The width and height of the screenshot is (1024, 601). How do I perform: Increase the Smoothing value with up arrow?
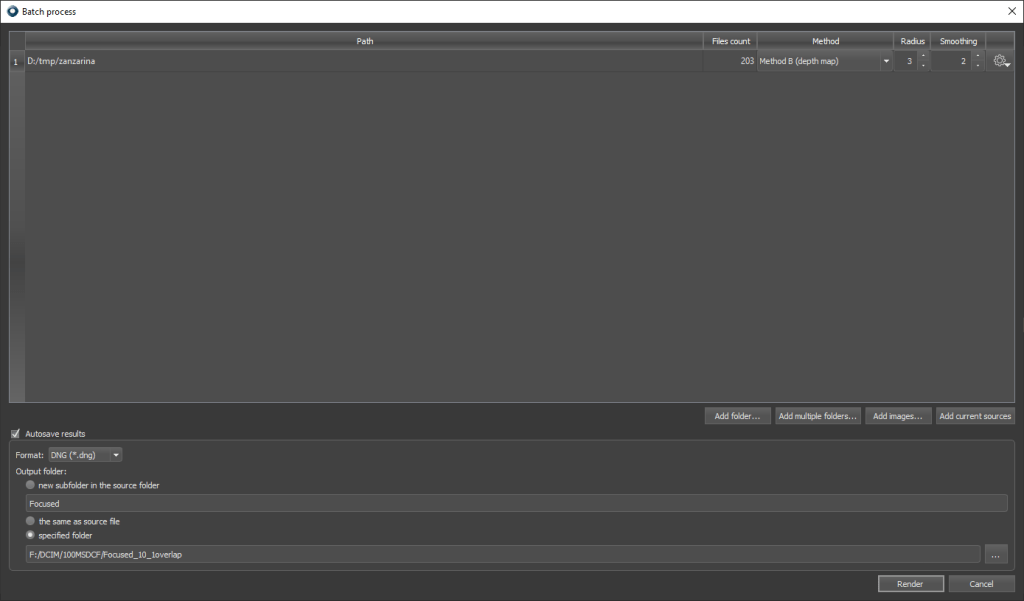(x=977, y=56)
